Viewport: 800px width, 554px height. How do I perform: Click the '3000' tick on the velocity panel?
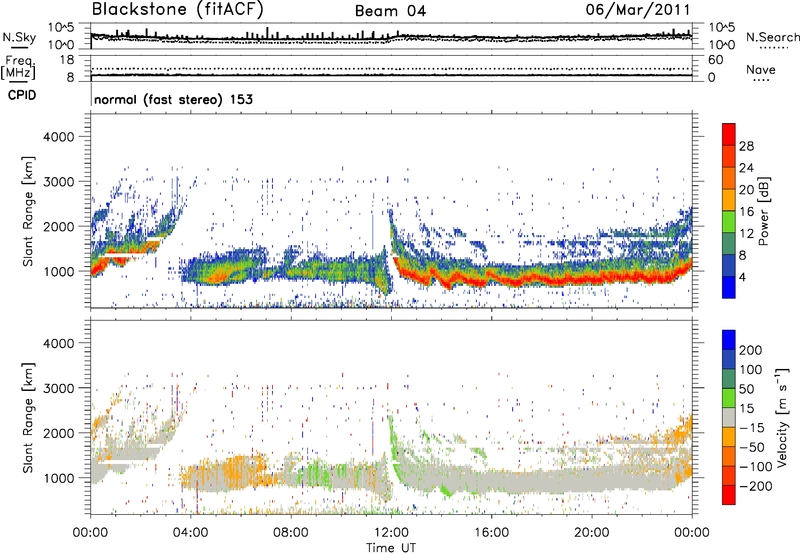tap(58, 388)
